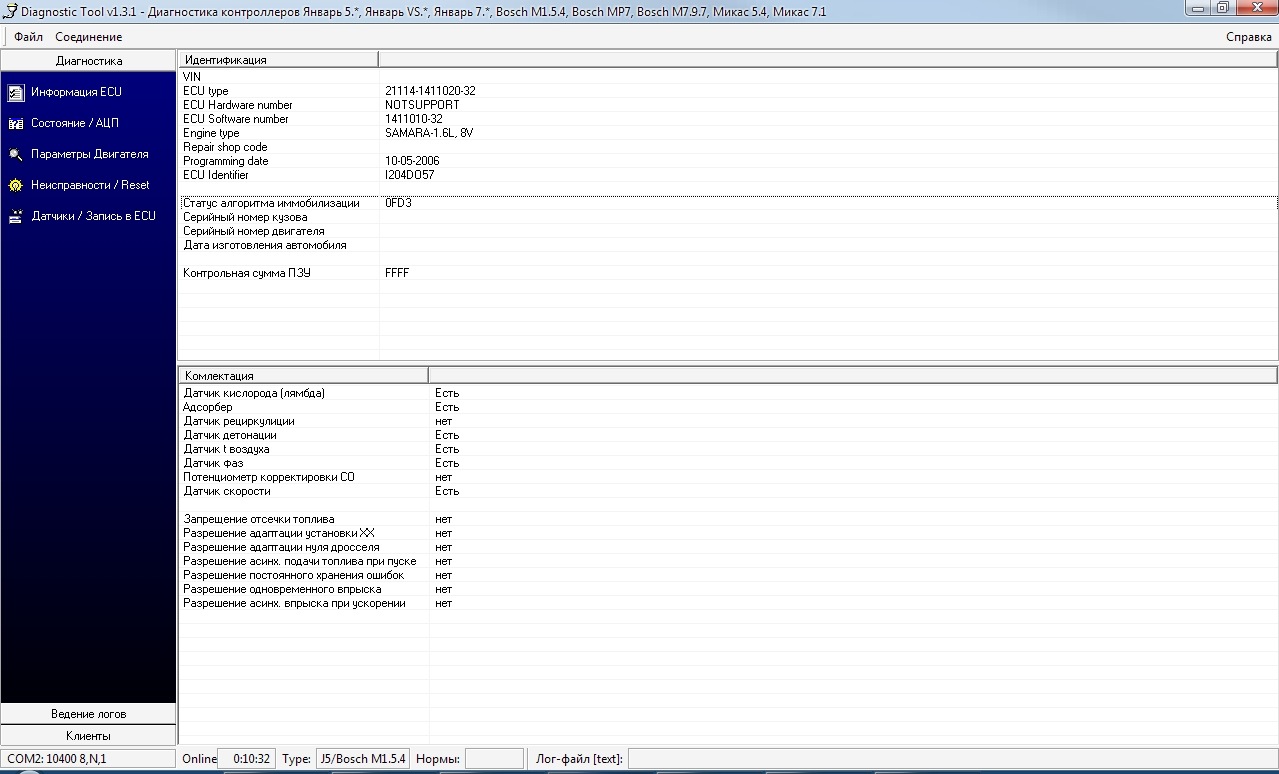Select Разрешение одновременного впрыска row

pos(728,589)
